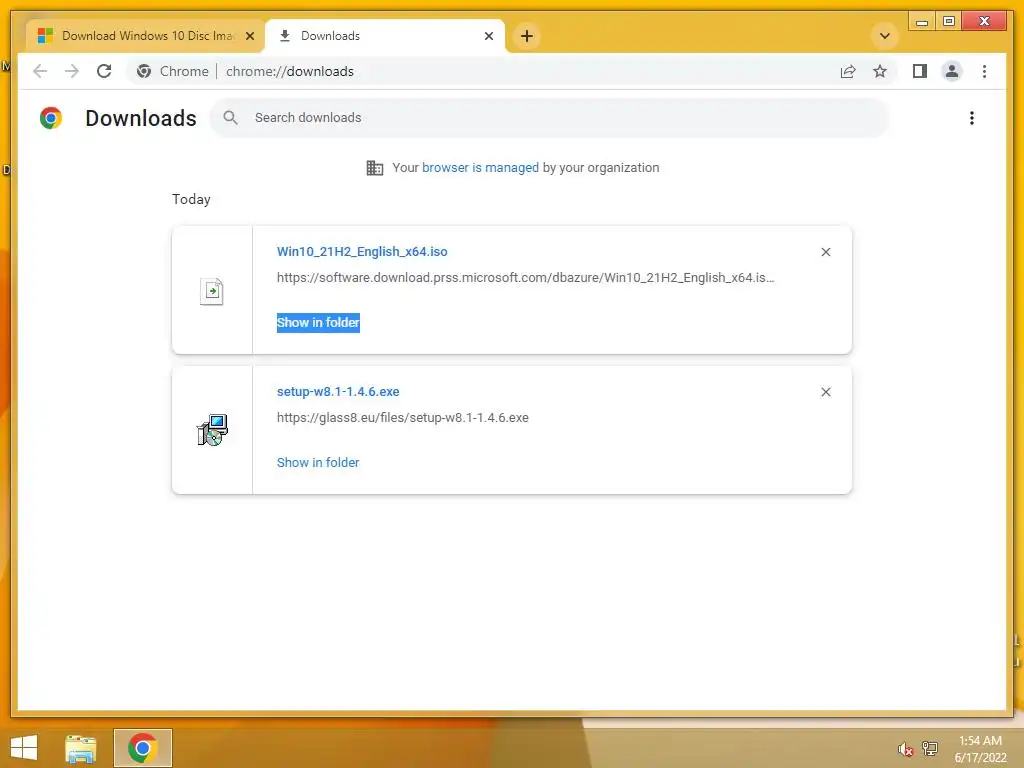
Task: Click the browser forward arrow
Action: click(x=72, y=71)
